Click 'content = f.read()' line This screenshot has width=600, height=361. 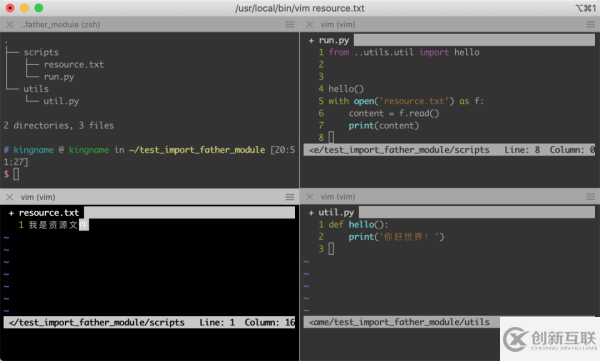pos(394,113)
